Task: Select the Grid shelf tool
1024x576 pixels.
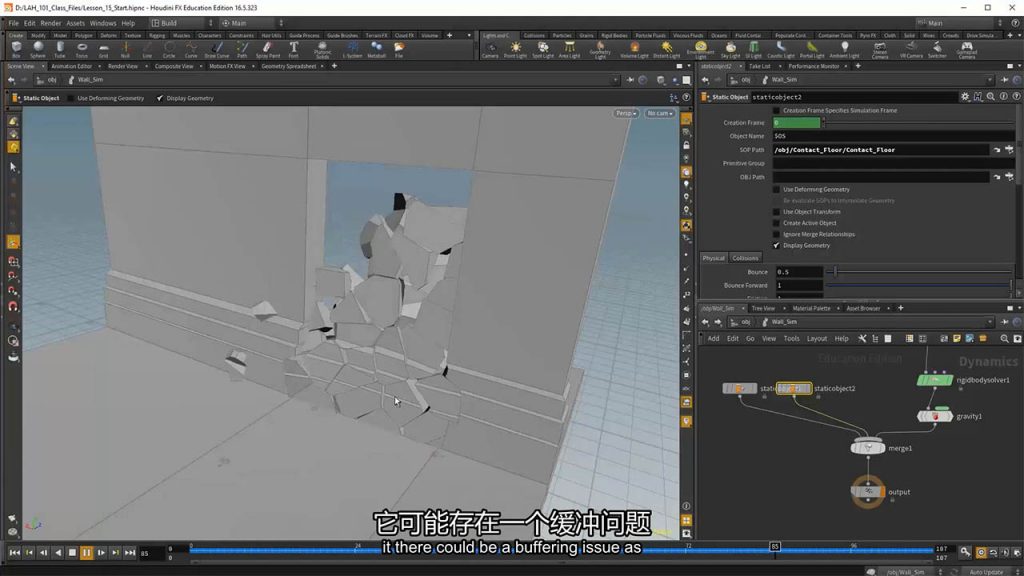Action: tap(103, 50)
